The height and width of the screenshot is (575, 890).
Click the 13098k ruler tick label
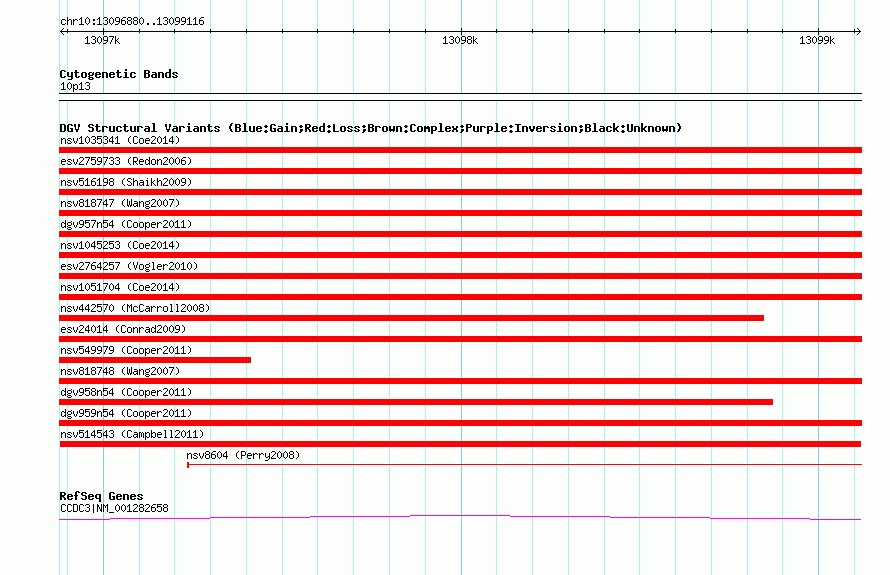(x=460, y=40)
